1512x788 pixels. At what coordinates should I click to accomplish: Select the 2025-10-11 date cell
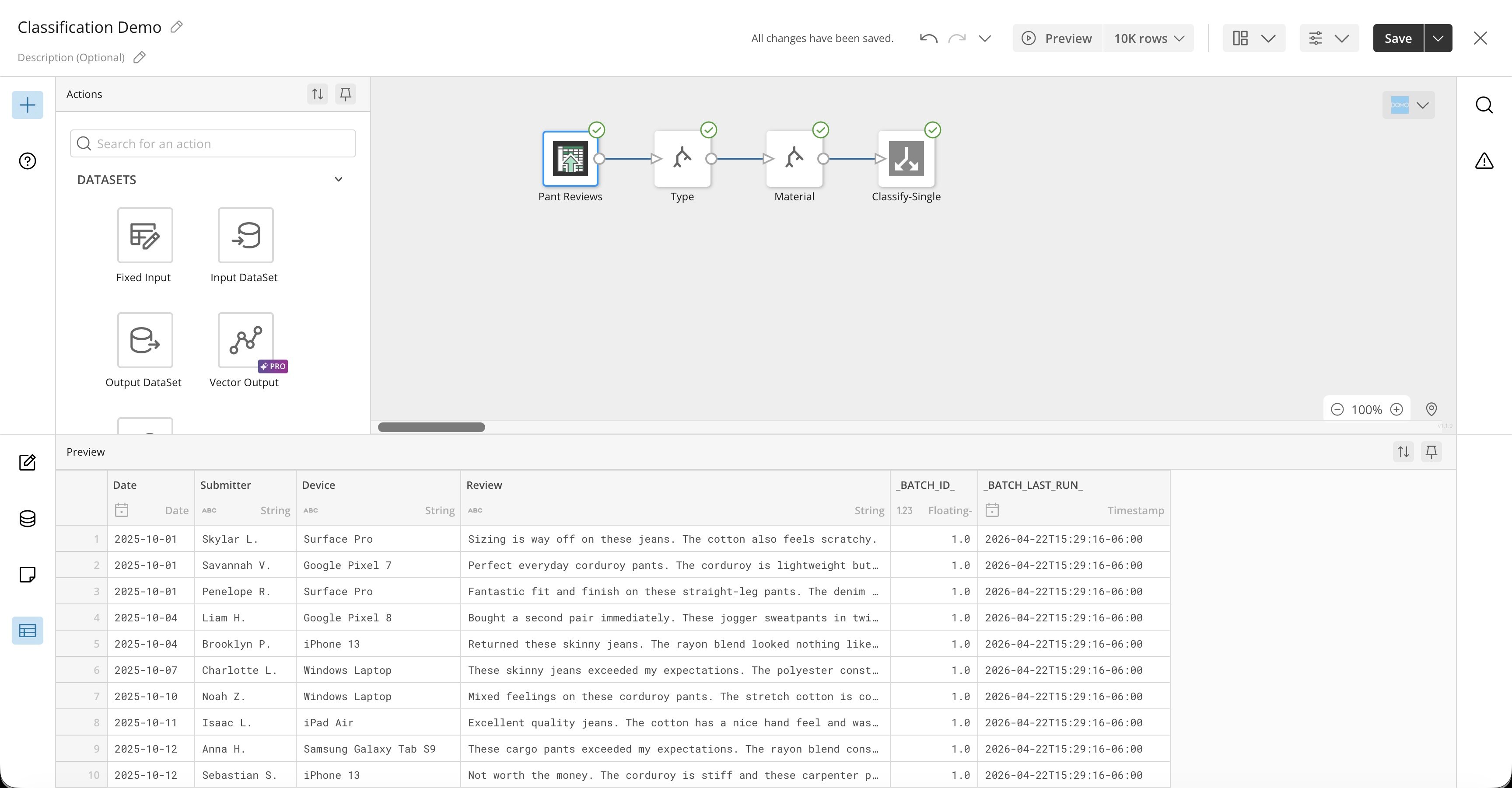pos(151,722)
